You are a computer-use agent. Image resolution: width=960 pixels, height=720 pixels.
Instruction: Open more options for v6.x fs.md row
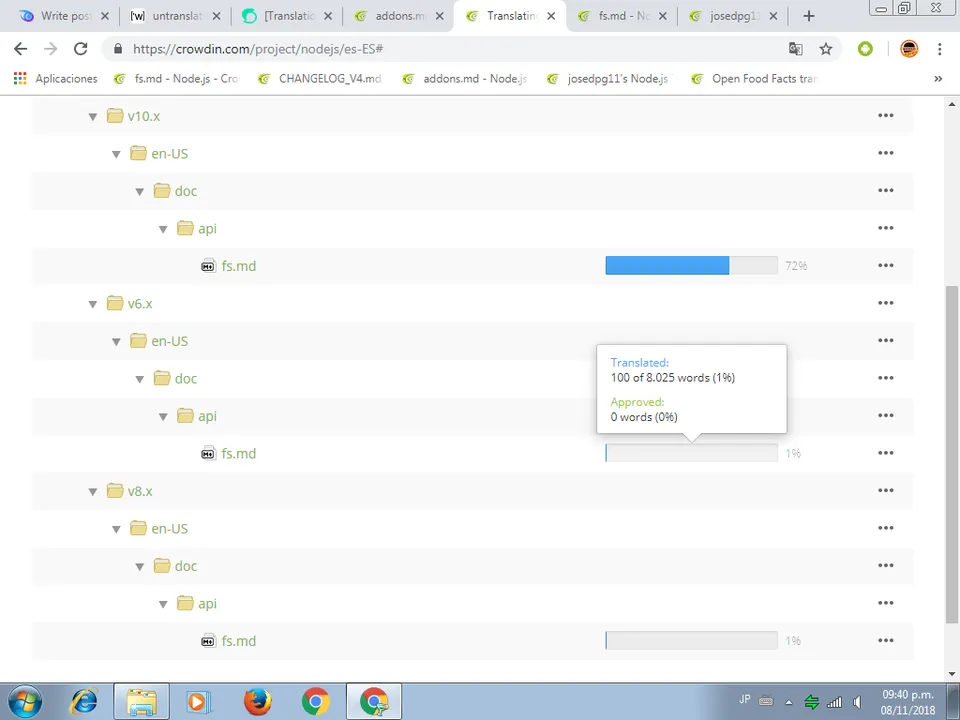[885, 452]
